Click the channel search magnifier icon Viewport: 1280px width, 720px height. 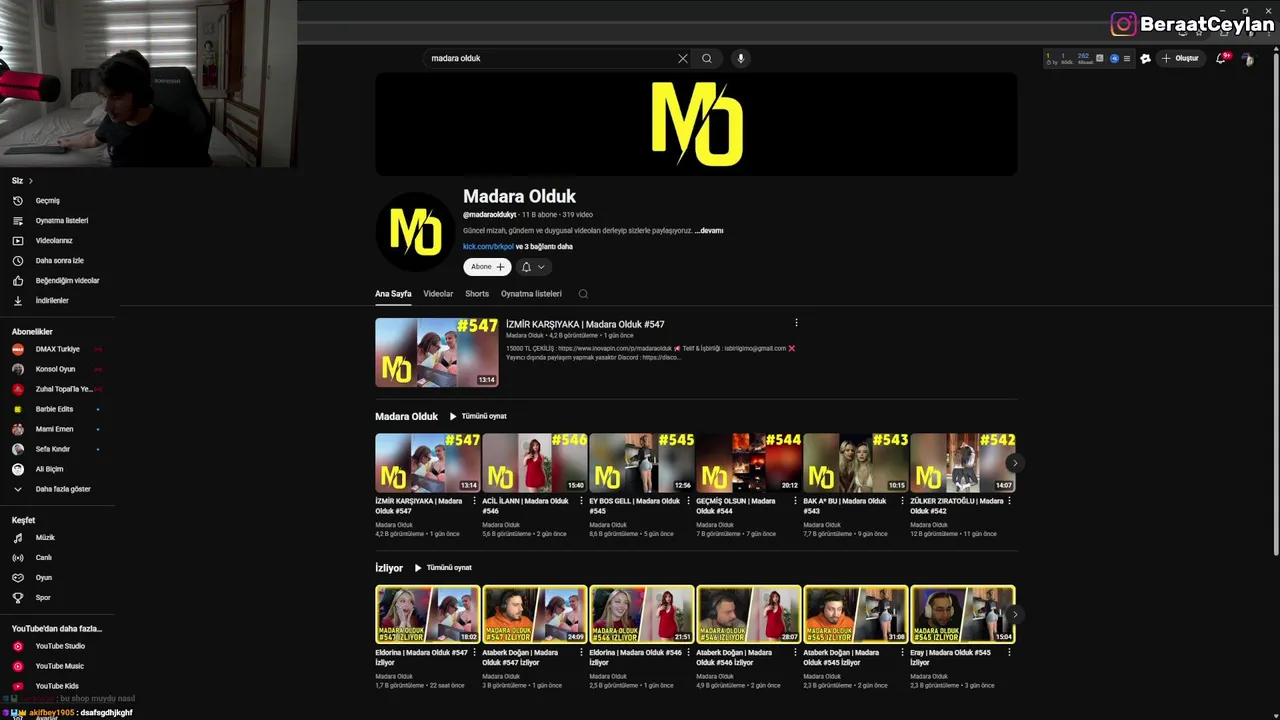point(583,294)
